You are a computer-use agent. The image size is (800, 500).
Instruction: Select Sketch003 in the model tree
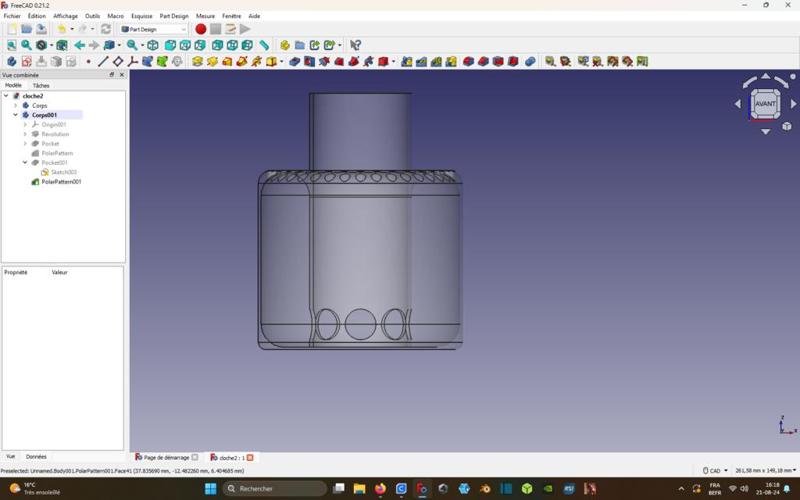(63, 172)
